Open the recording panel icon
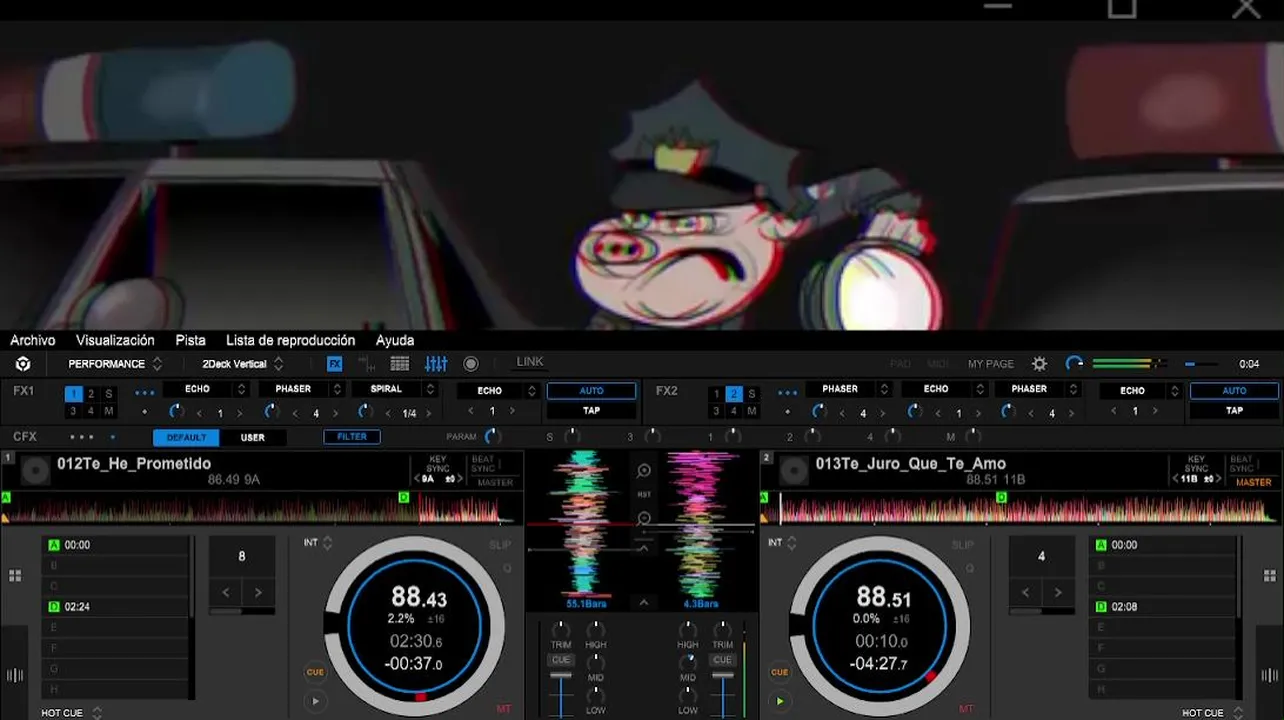Image resolution: width=1284 pixels, height=720 pixels. coord(471,364)
